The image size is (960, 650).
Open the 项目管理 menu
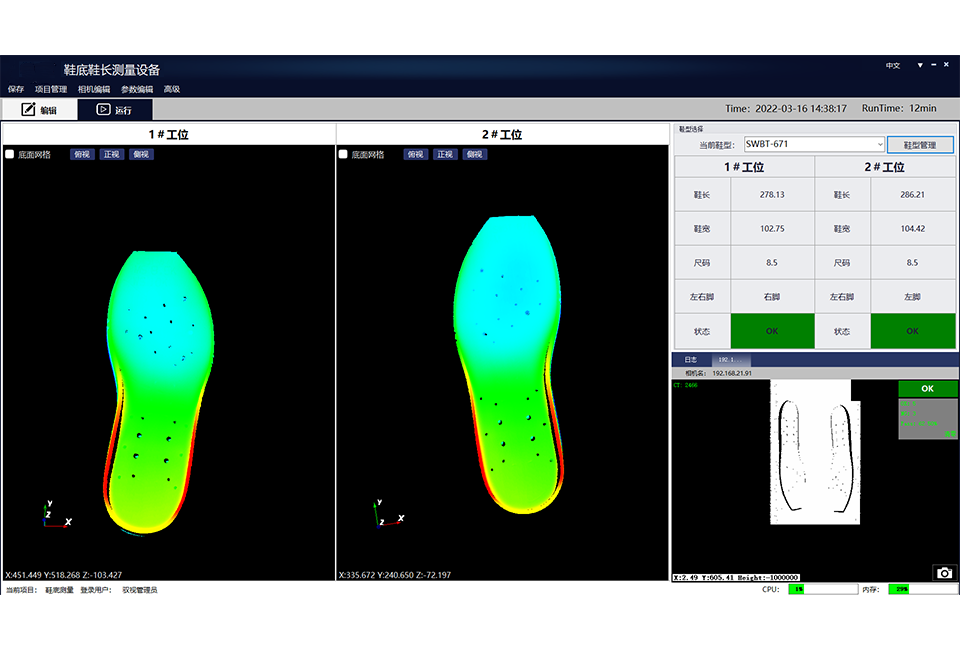(x=51, y=89)
